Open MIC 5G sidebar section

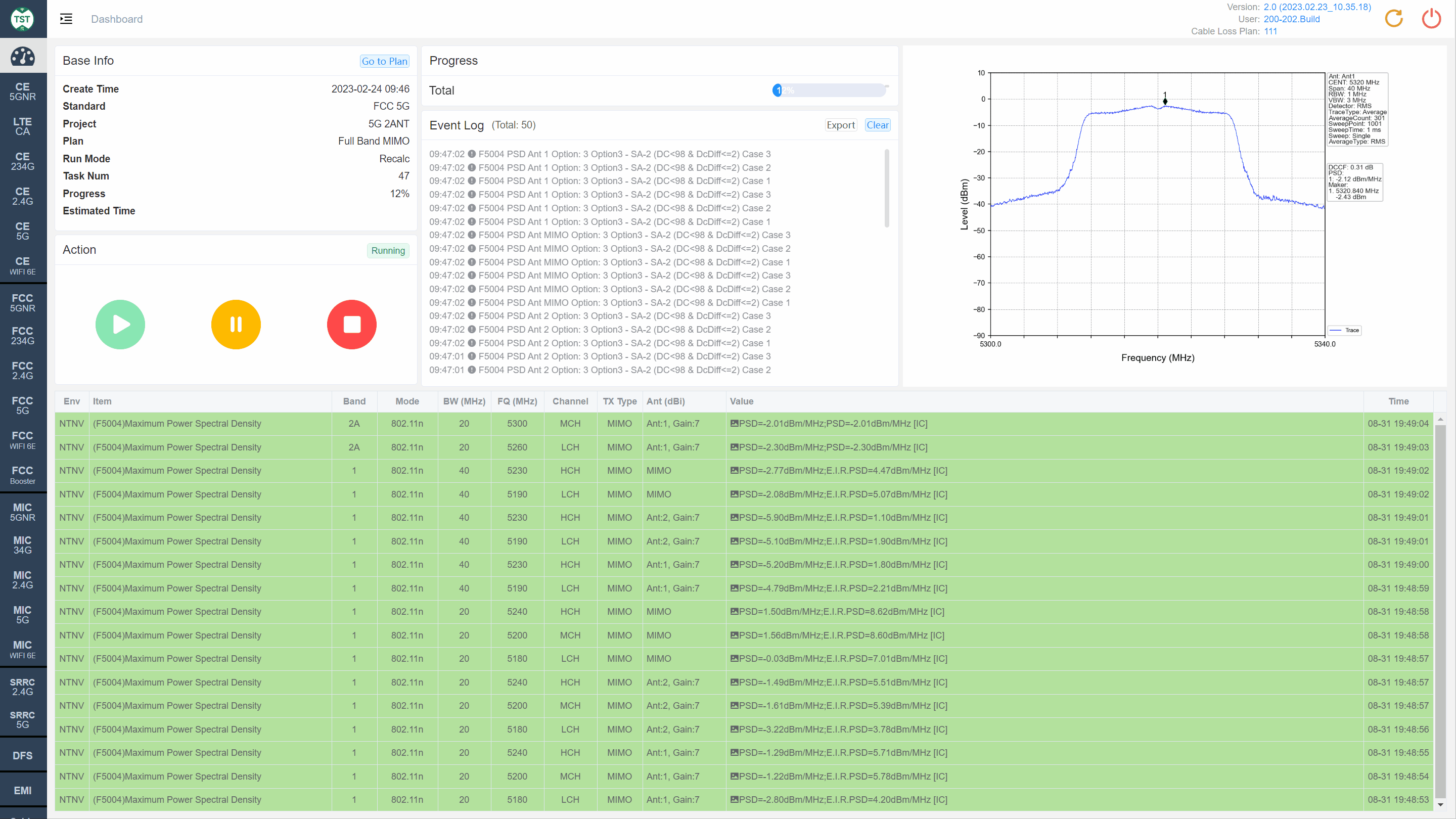click(x=23, y=614)
